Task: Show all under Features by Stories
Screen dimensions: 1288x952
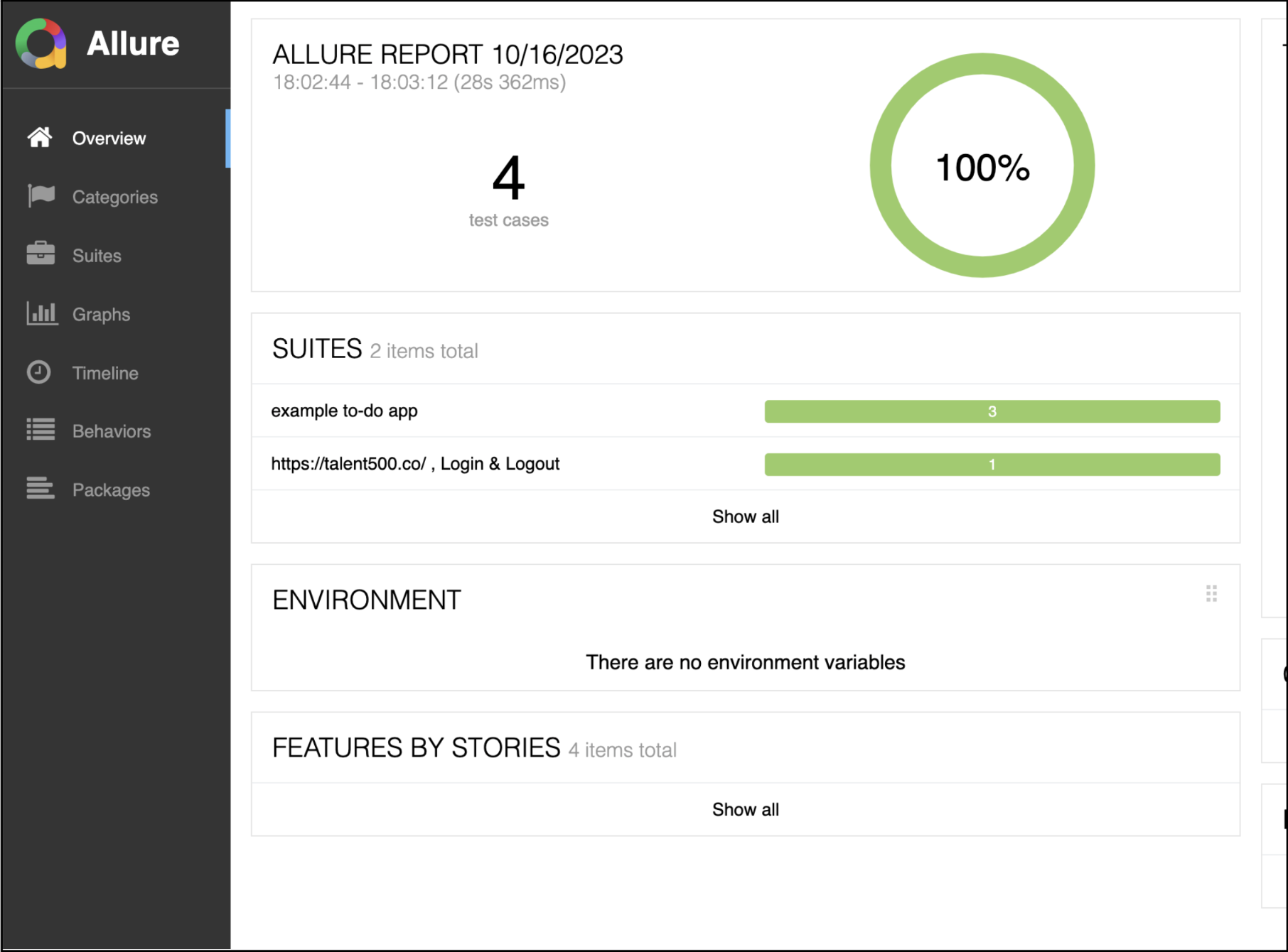Action: (745, 810)
